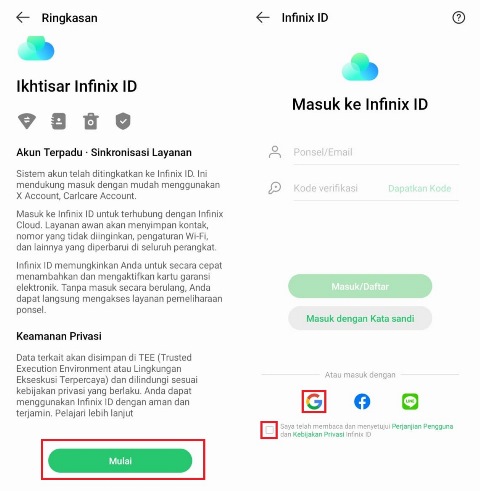The height and width of the screenshot is (491, 480).
Task: Focus the Ponsel/Email input field
Action: coord(376,152)
